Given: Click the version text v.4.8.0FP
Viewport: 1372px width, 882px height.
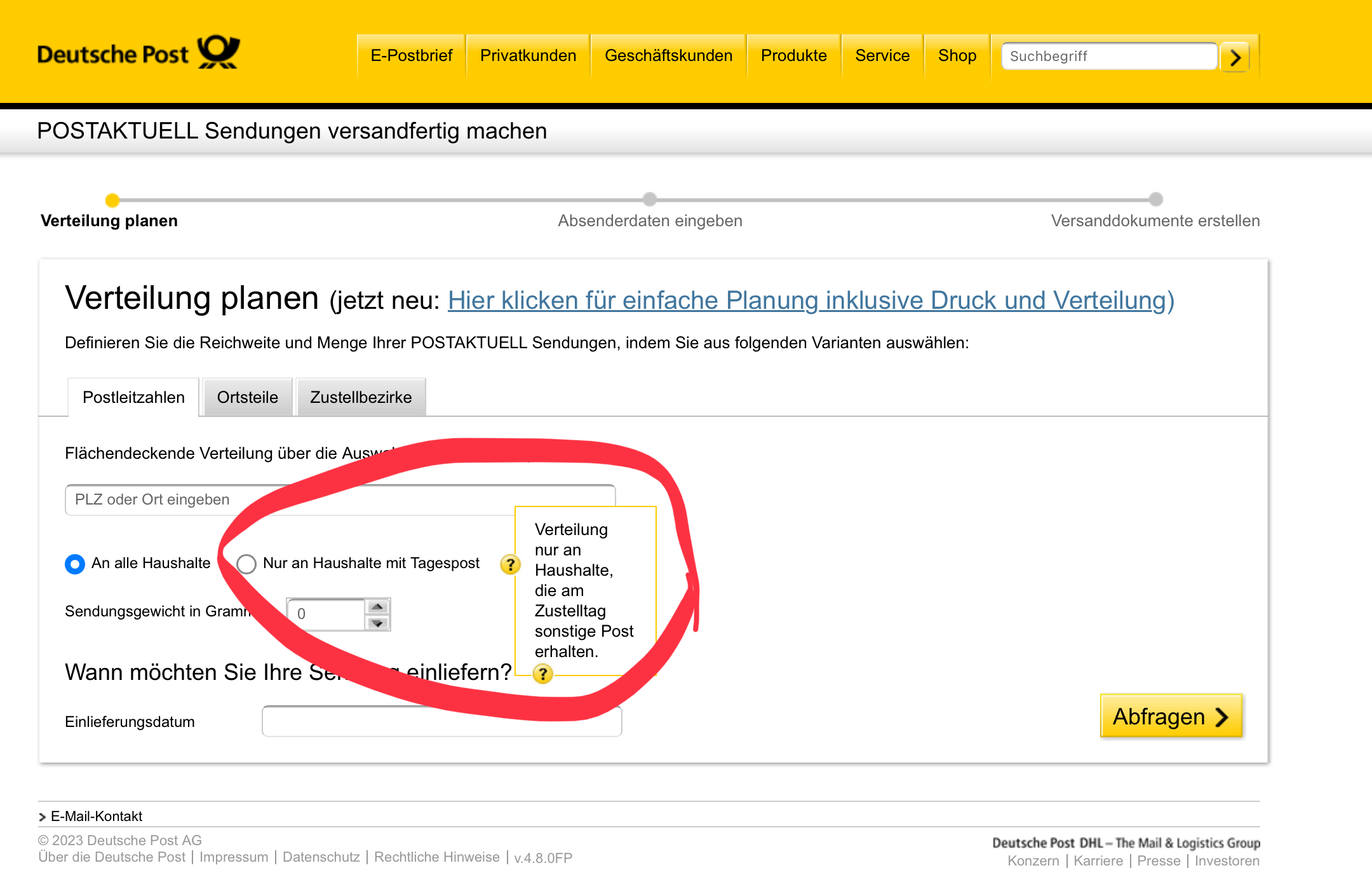Looking at the screenshot, I should pos(543,858).
